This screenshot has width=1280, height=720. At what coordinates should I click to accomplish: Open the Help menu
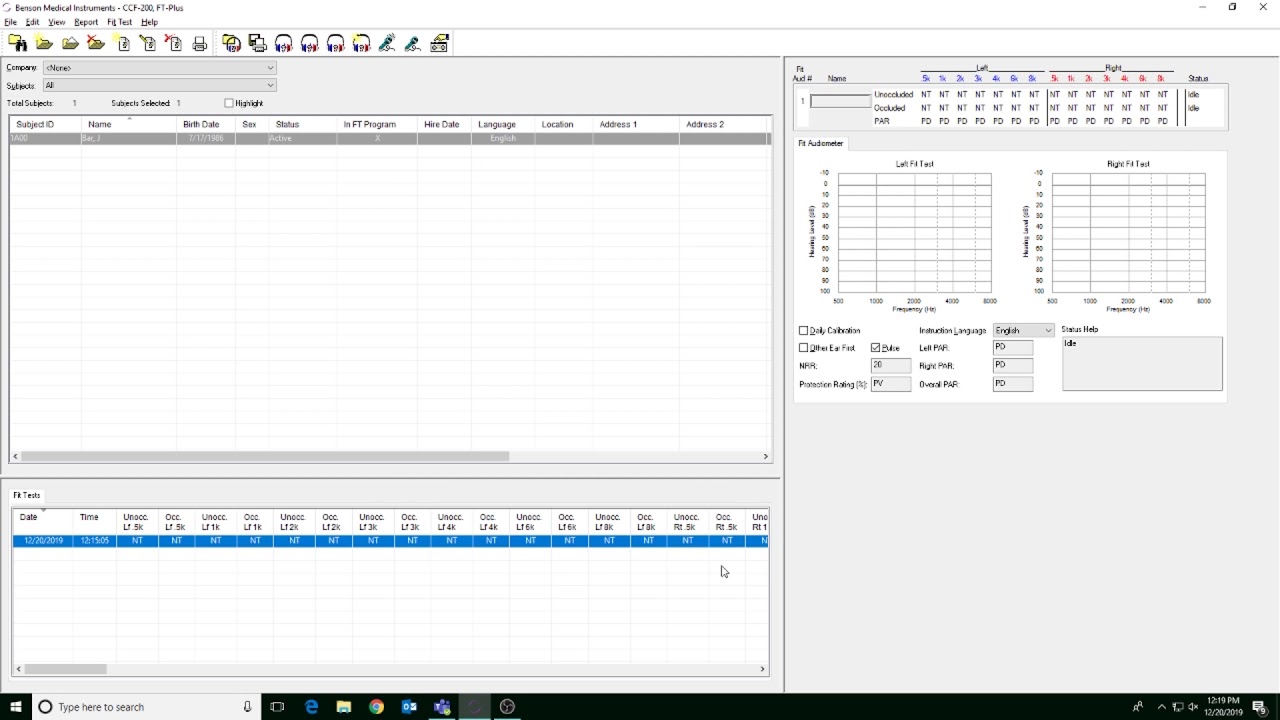tap(149, 22)
